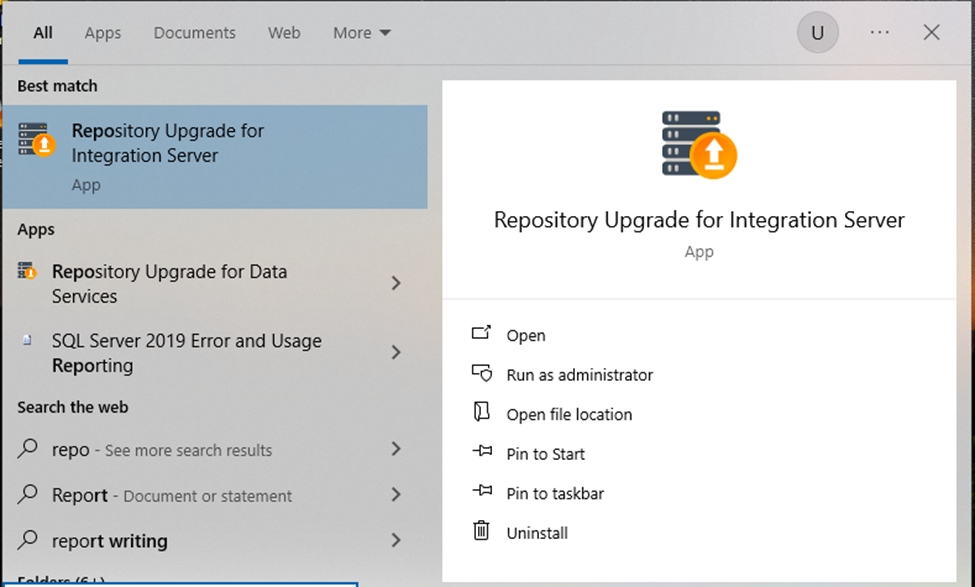
Task: Expand the "repo" web search arrow
Action: click(396, 449)
